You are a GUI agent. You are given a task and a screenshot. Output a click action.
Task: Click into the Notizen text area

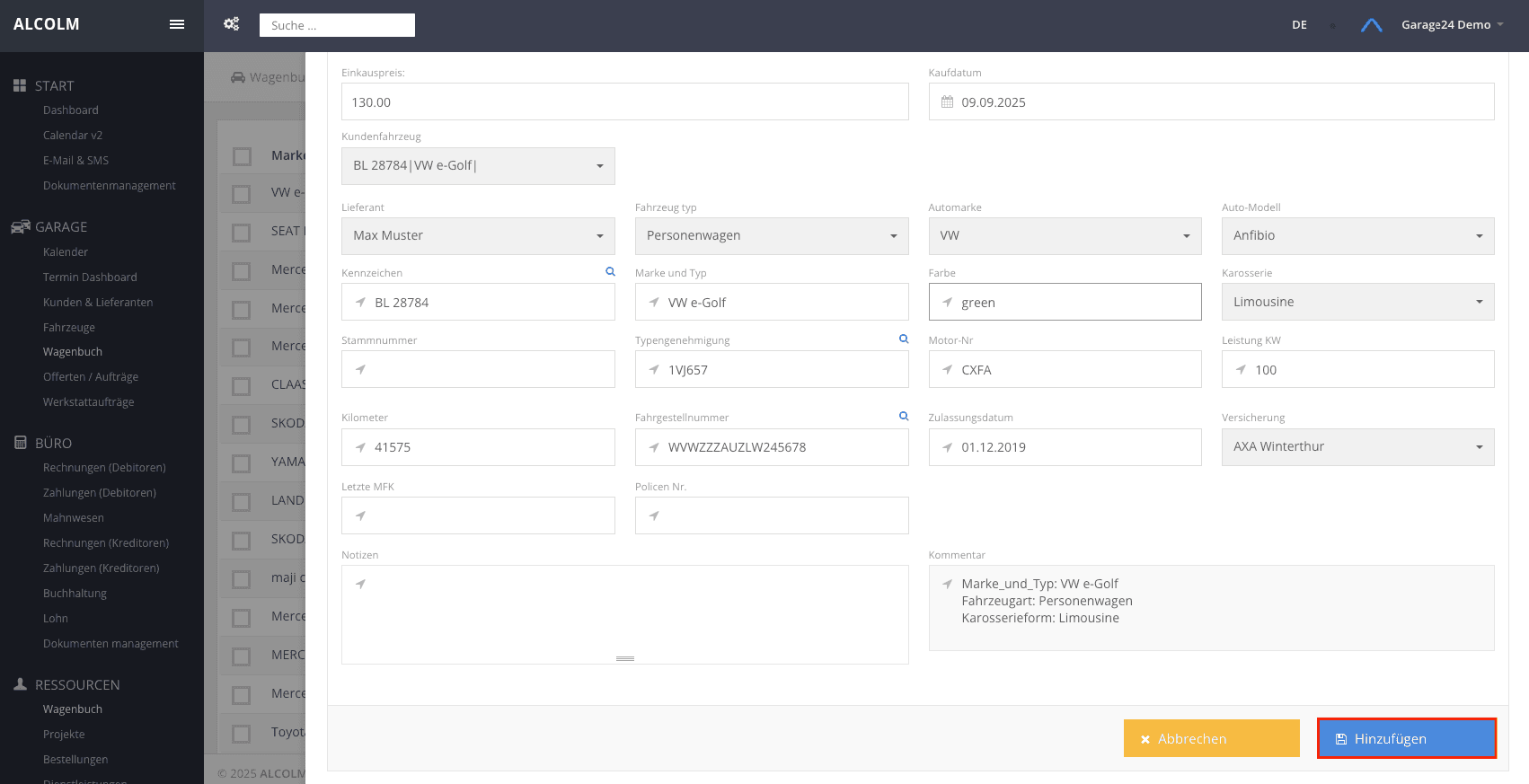click(625, 614)
